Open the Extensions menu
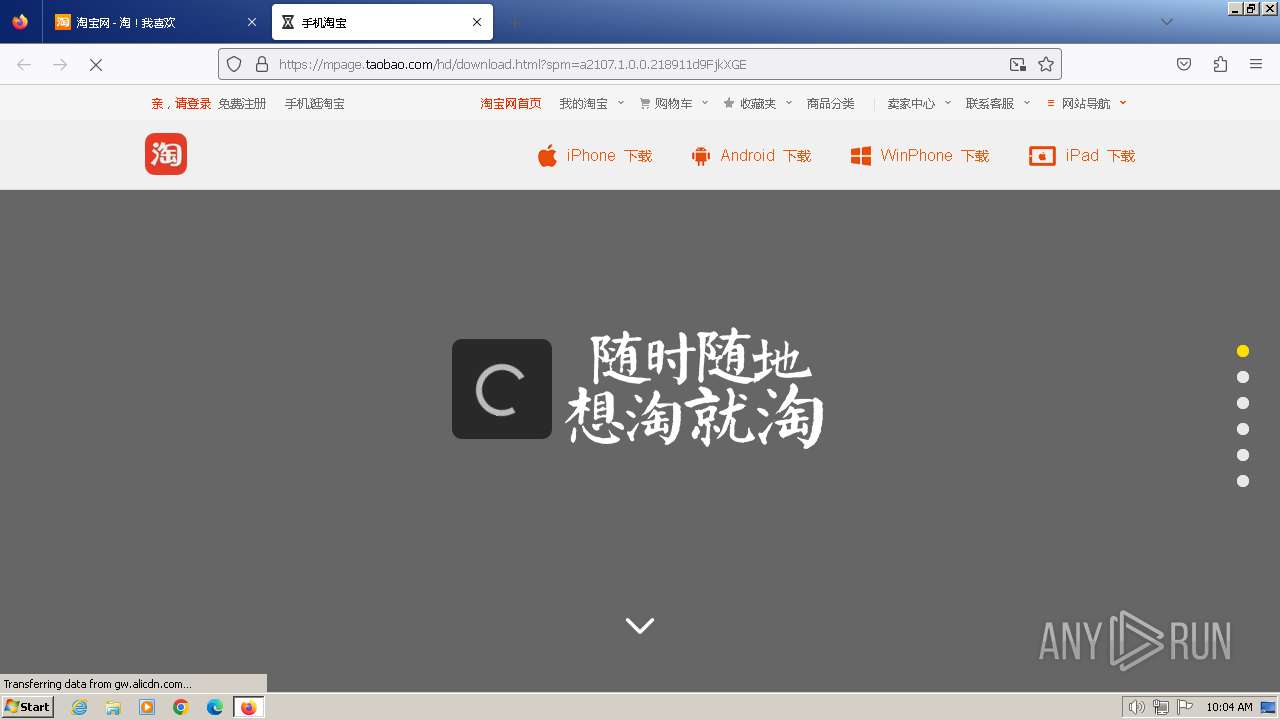Screen dimensions: 1280x720 [x=1220, y=64]
